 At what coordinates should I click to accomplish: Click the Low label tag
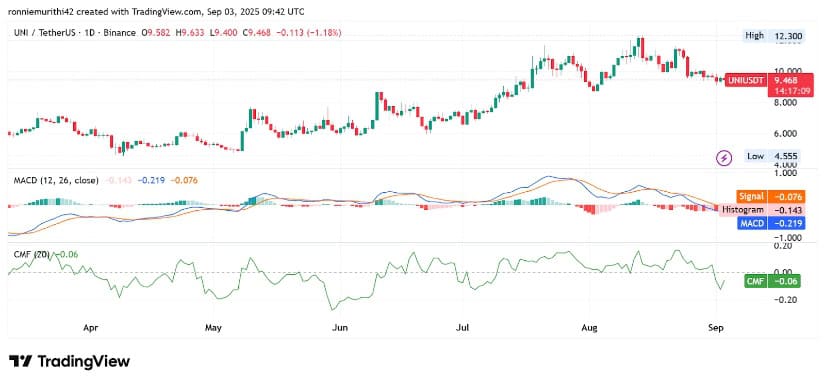click(755, 156)
